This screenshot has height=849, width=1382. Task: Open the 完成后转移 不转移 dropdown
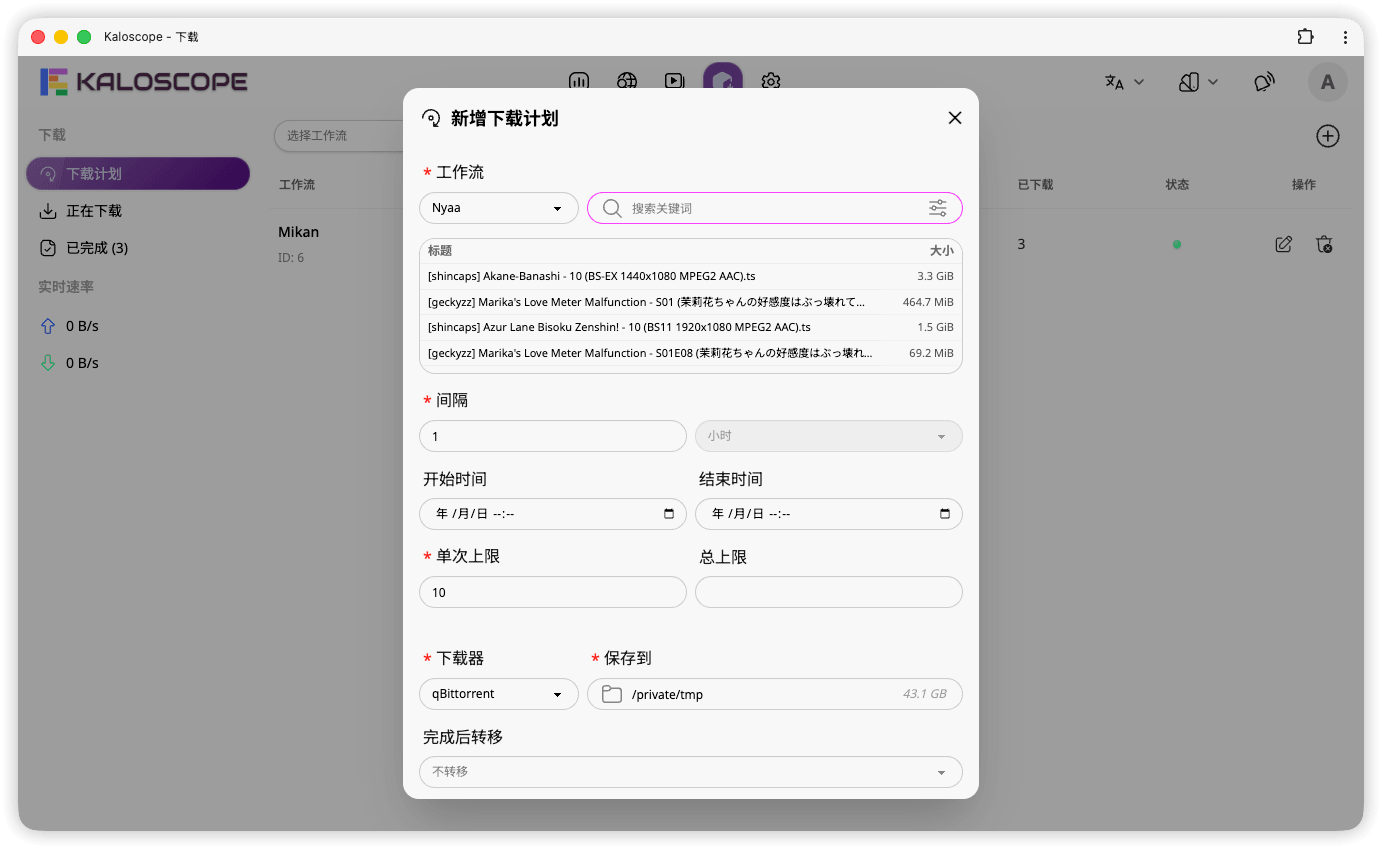coord(690,772)
